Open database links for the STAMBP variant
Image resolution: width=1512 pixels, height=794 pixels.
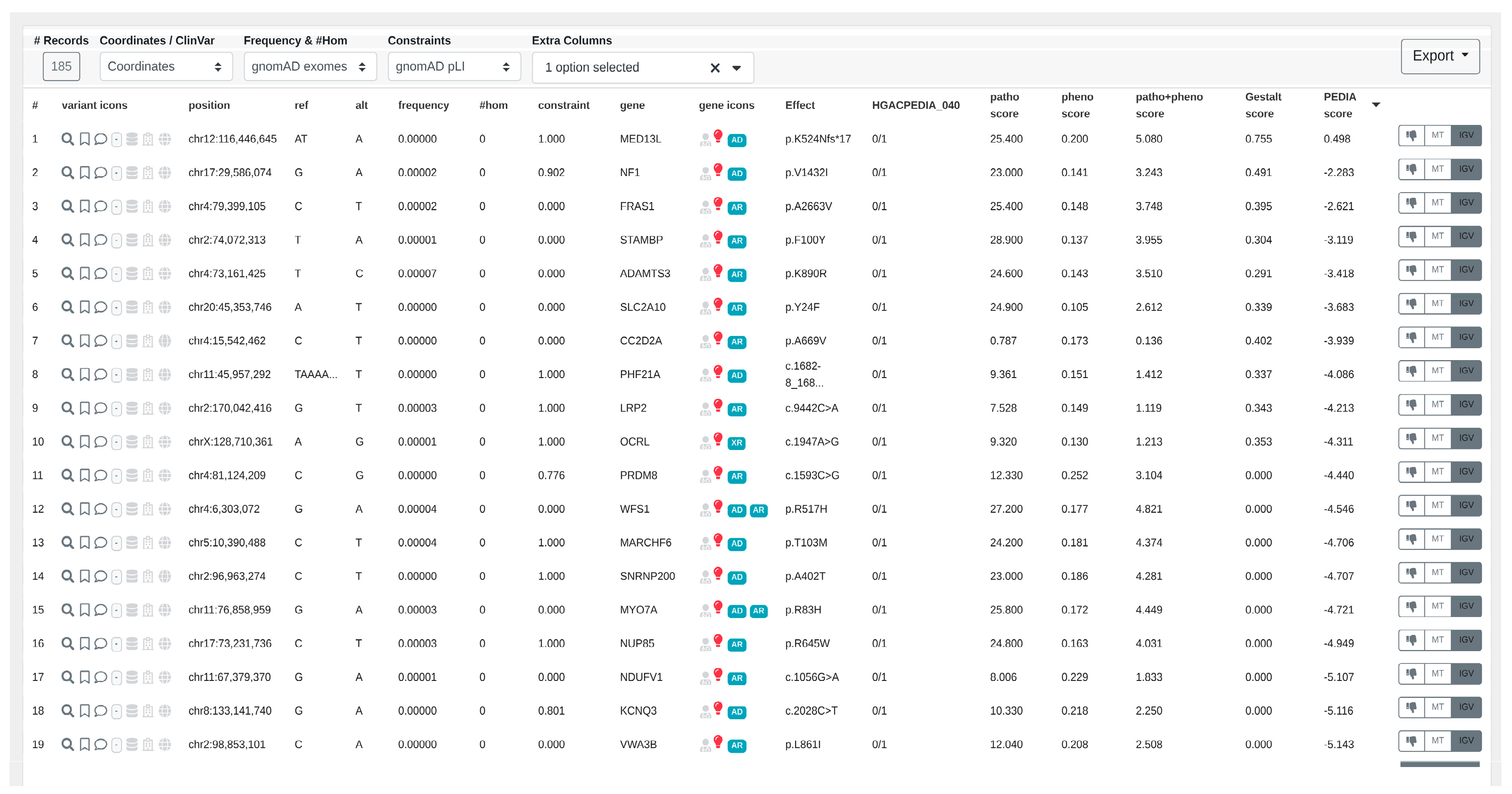pos(132,239)
